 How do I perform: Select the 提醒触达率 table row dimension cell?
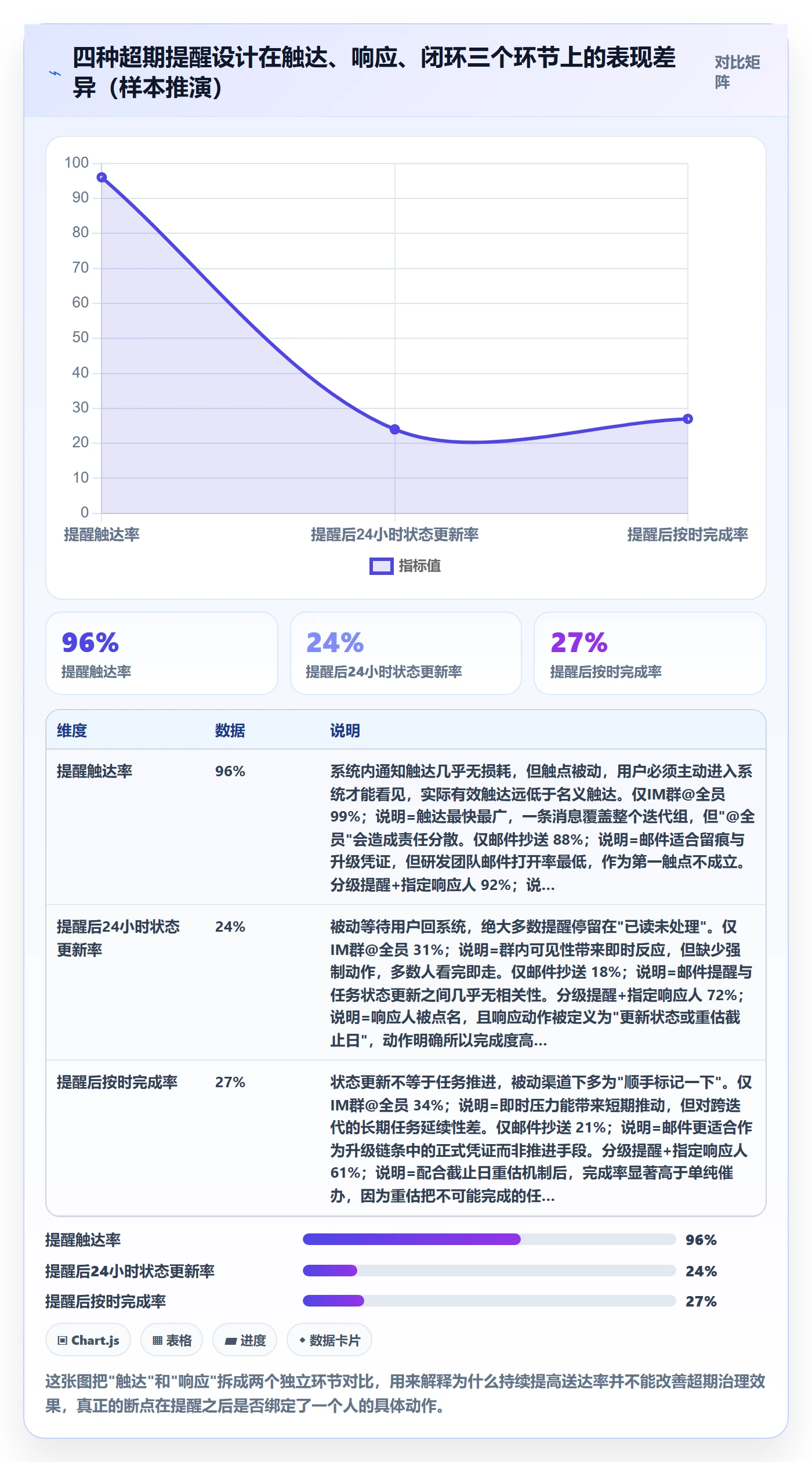tap(95, 771)
